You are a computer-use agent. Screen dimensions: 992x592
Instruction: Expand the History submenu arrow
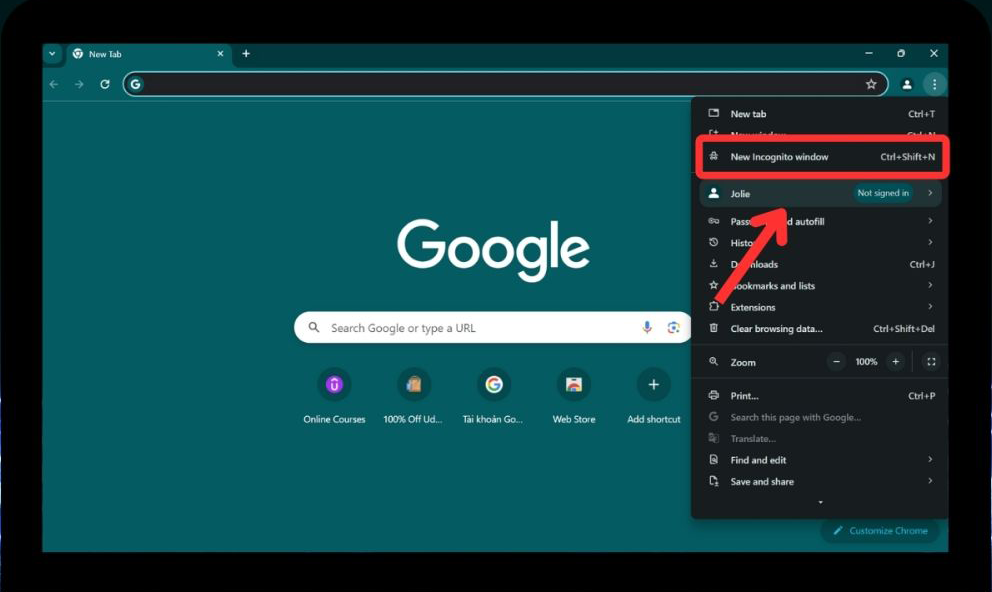pos(930,242)
